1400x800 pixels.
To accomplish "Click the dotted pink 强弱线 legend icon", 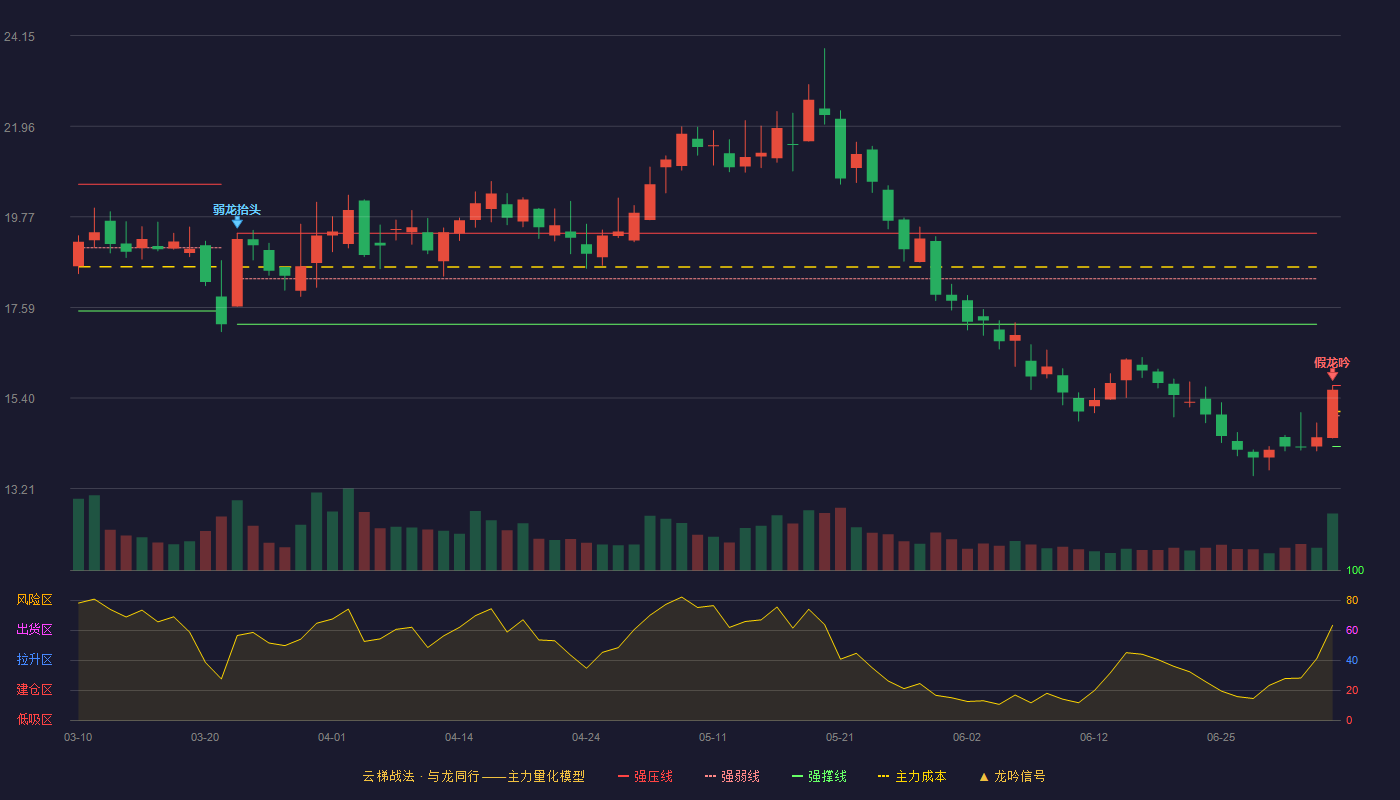I will pos(710,776).
